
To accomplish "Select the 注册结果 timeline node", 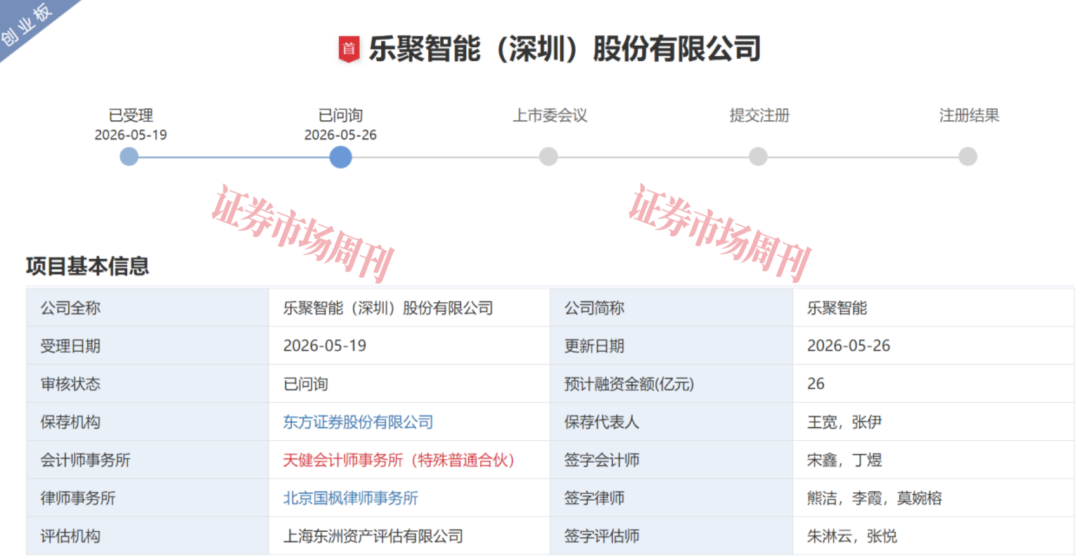I will (968, 156).
